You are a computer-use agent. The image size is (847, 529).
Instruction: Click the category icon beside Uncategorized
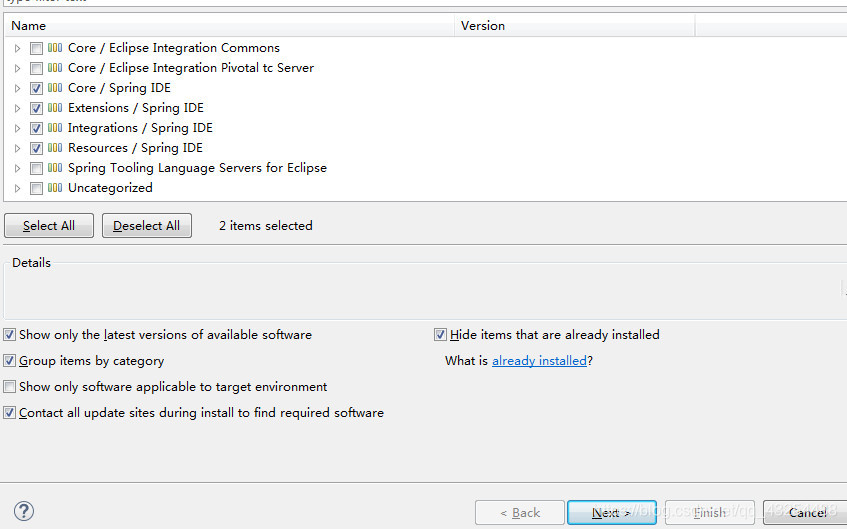click(x=55, y=188)
